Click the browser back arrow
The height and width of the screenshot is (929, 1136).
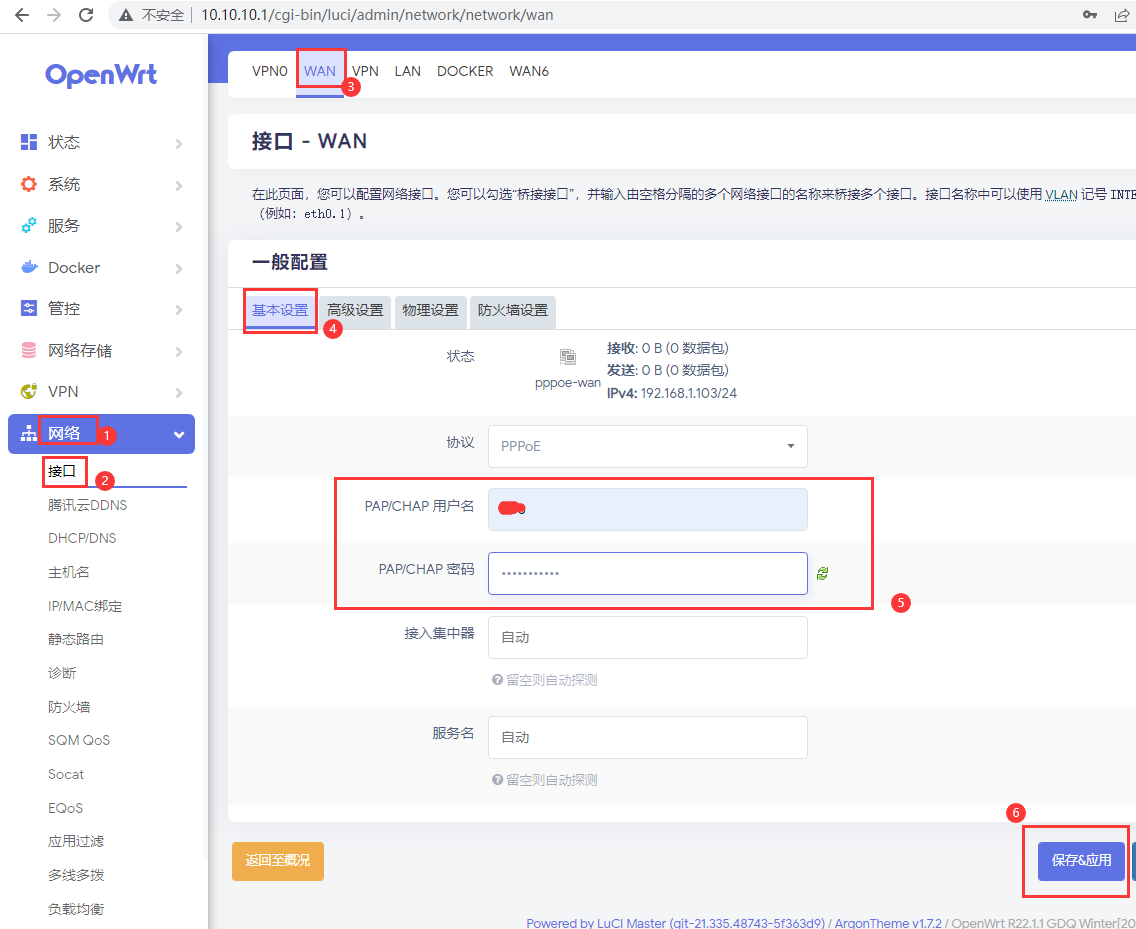(22, 14)
